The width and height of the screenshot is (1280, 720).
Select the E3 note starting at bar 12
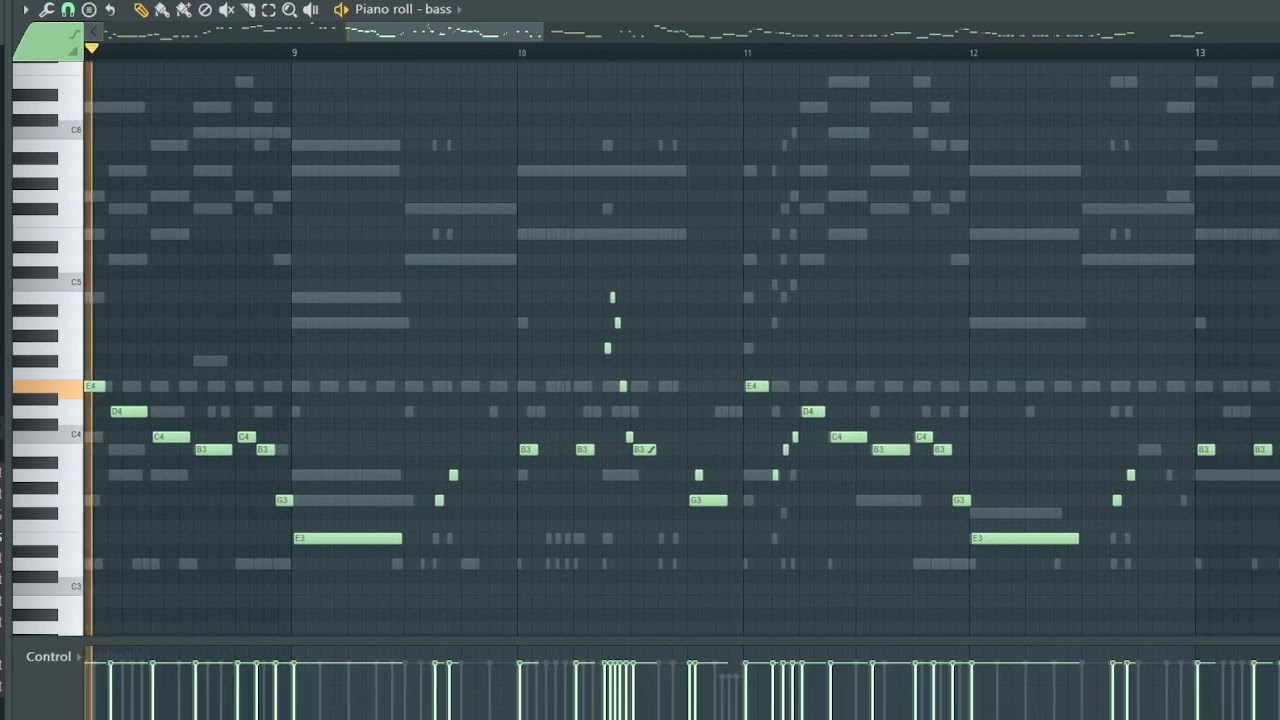click(x=1025, y=538)
